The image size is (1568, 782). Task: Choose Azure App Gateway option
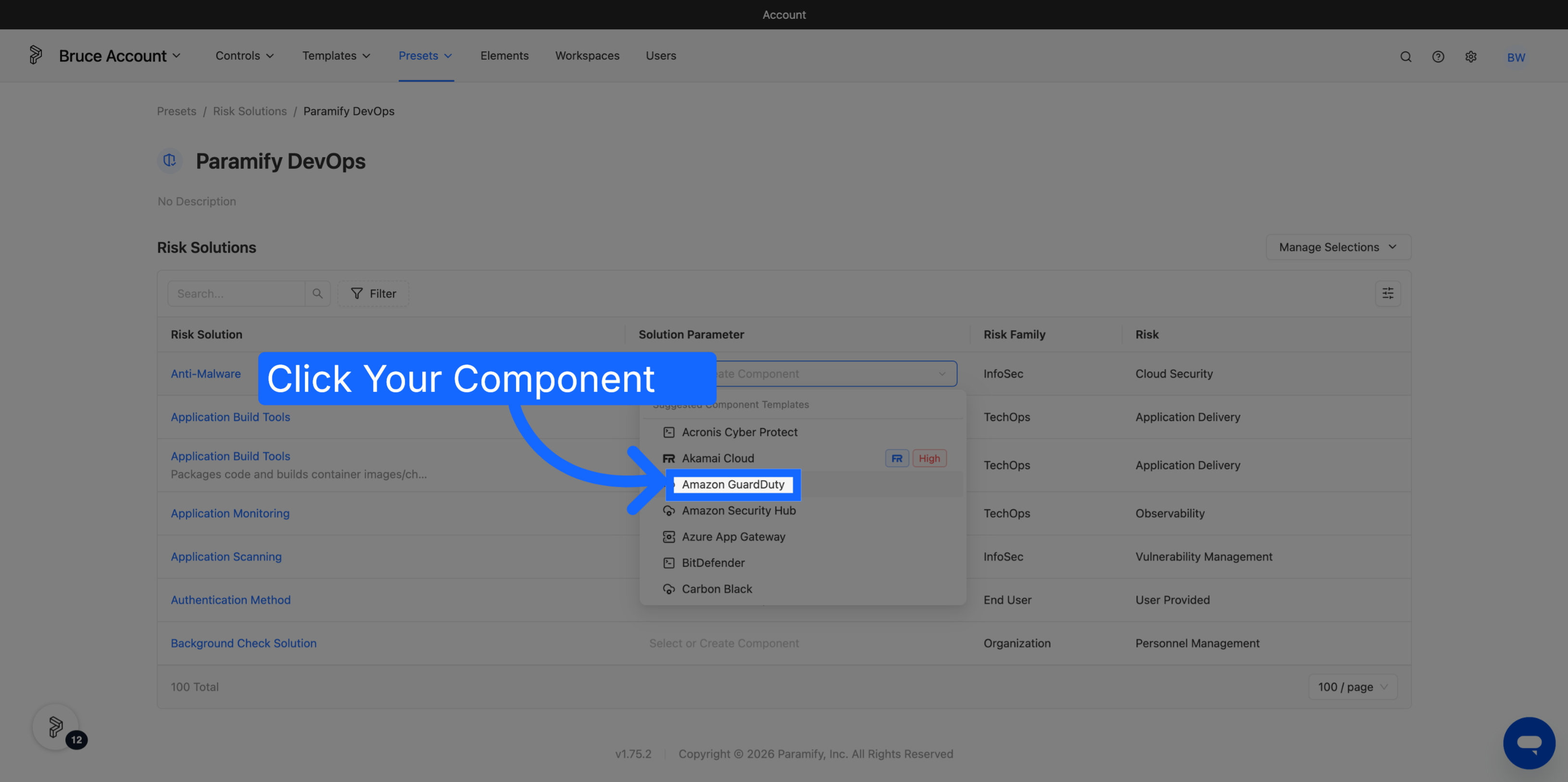tap(802, 537)
